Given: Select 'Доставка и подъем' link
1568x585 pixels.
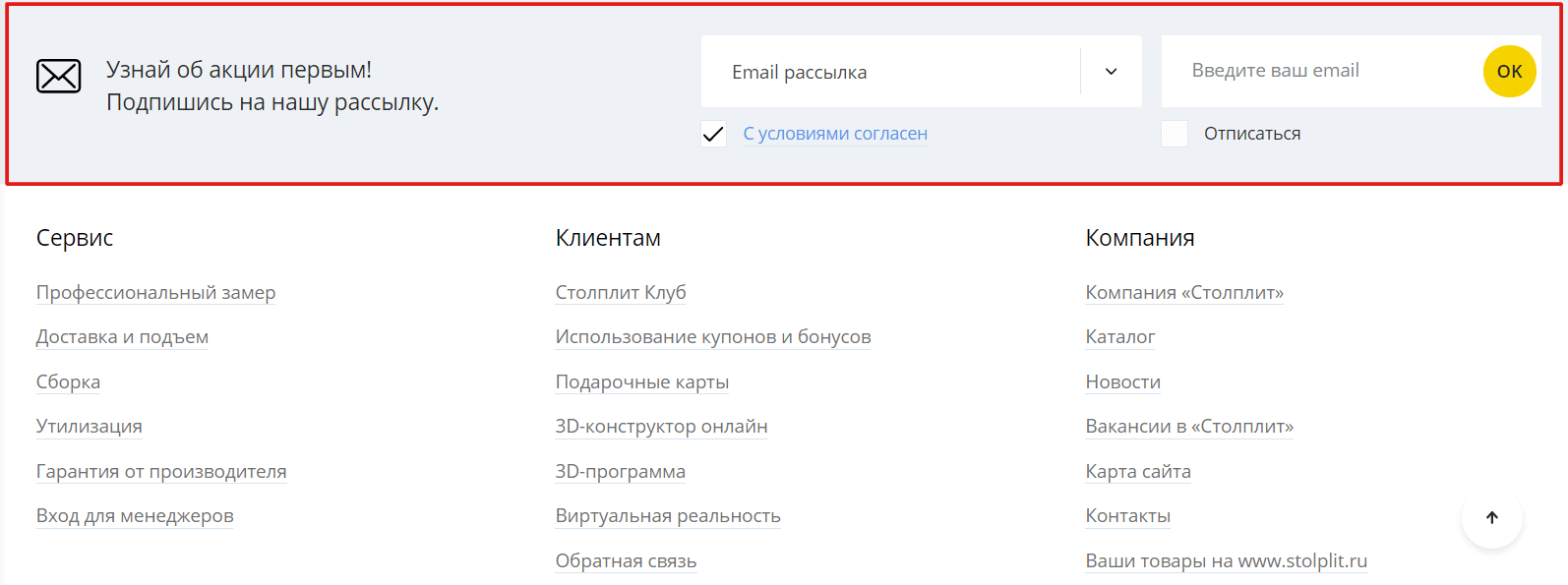Looking at the screenshot, I should (122, 336).
